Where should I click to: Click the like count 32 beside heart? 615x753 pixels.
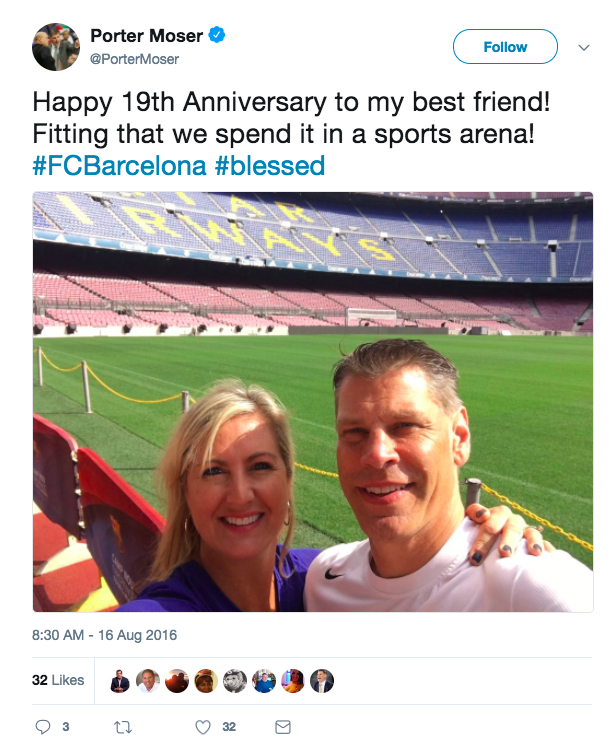pos(229,727)
